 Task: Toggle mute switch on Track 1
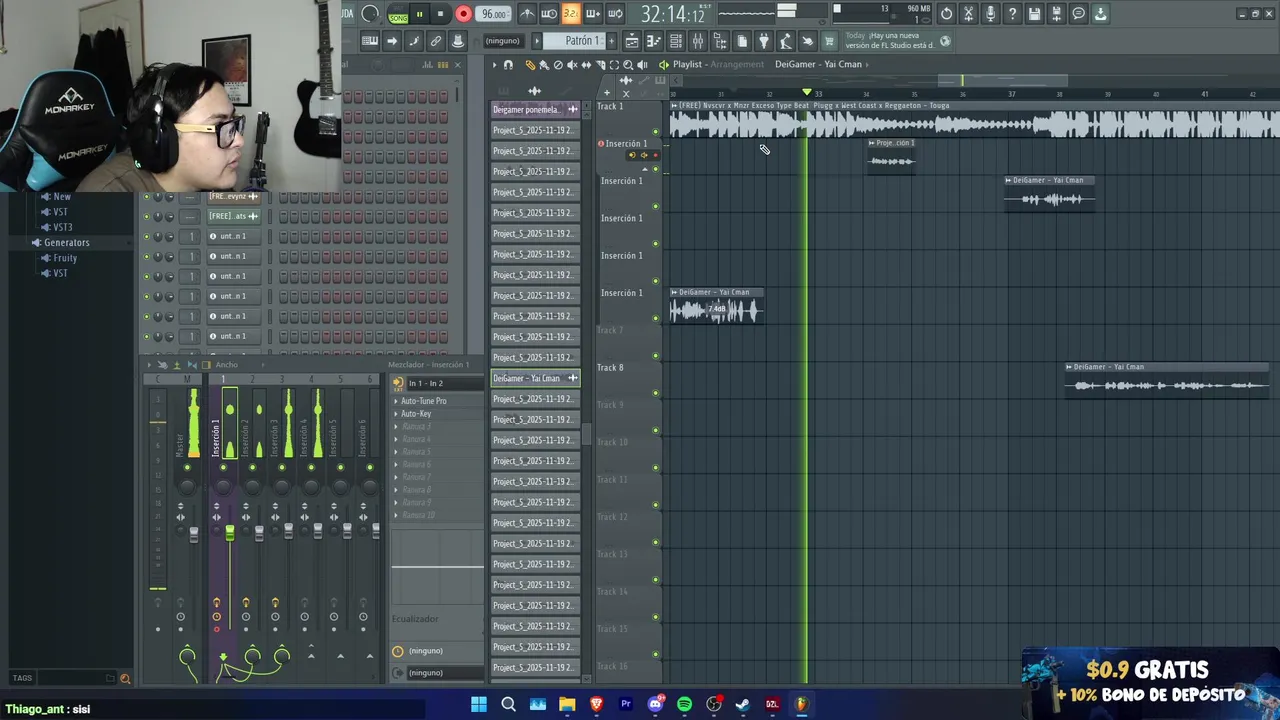pos(656,131)
